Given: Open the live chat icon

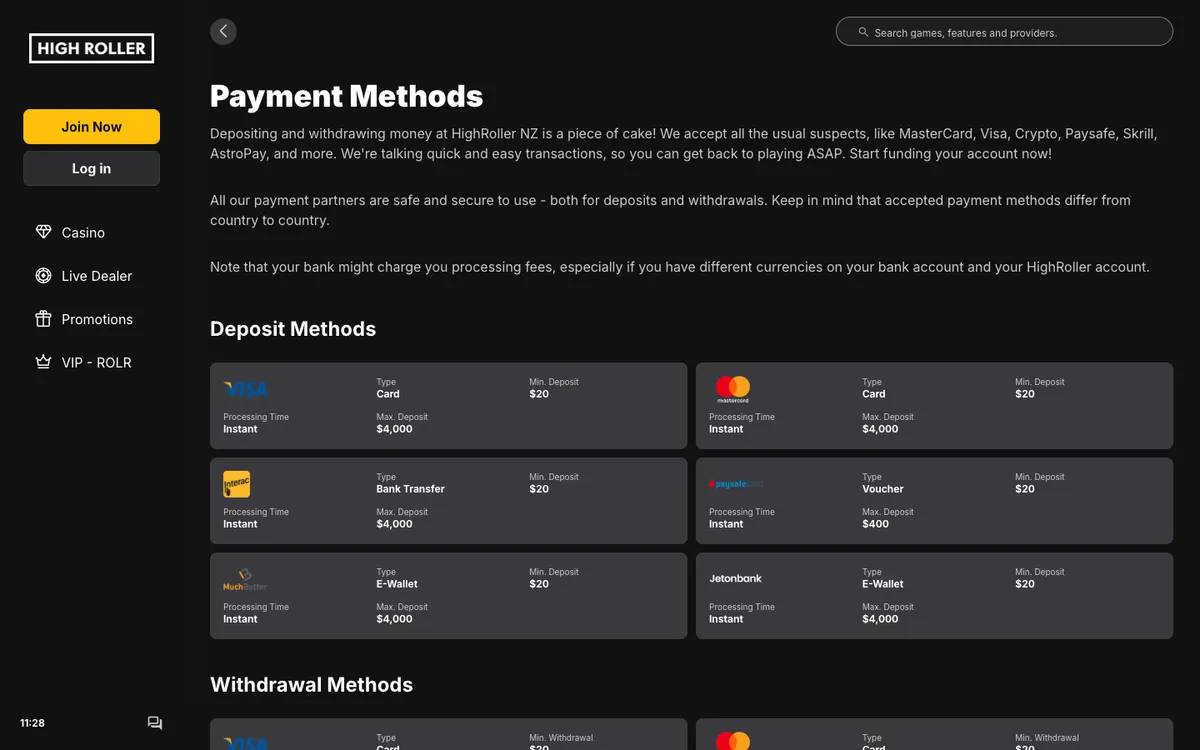Looking at the screenshot, I should tap(155, 723).
